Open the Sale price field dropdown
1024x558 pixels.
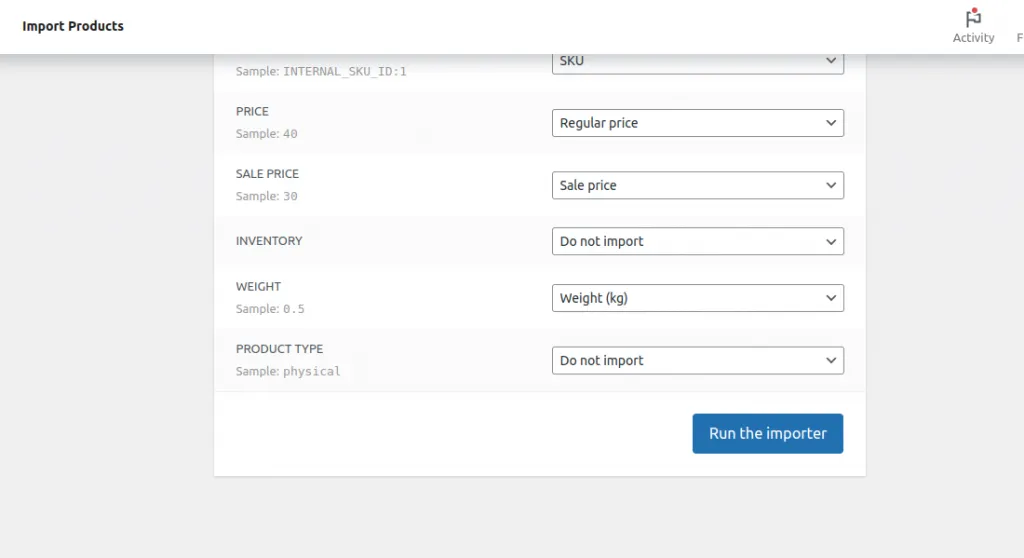pos(697,185)
